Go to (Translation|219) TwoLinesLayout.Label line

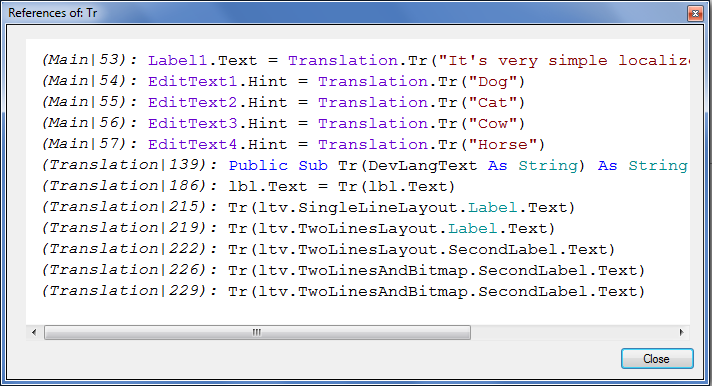tap(299, 228)
